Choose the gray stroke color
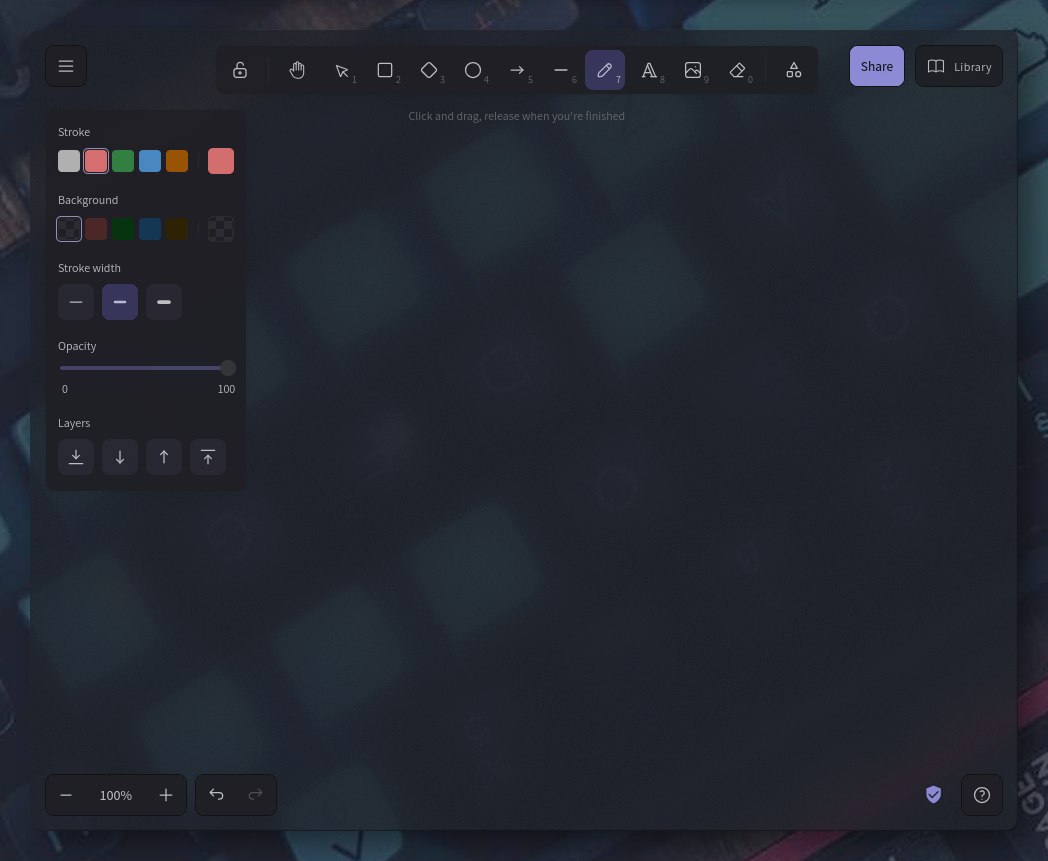The height and width of the screenshot is (861, 1048). [69, 161]
